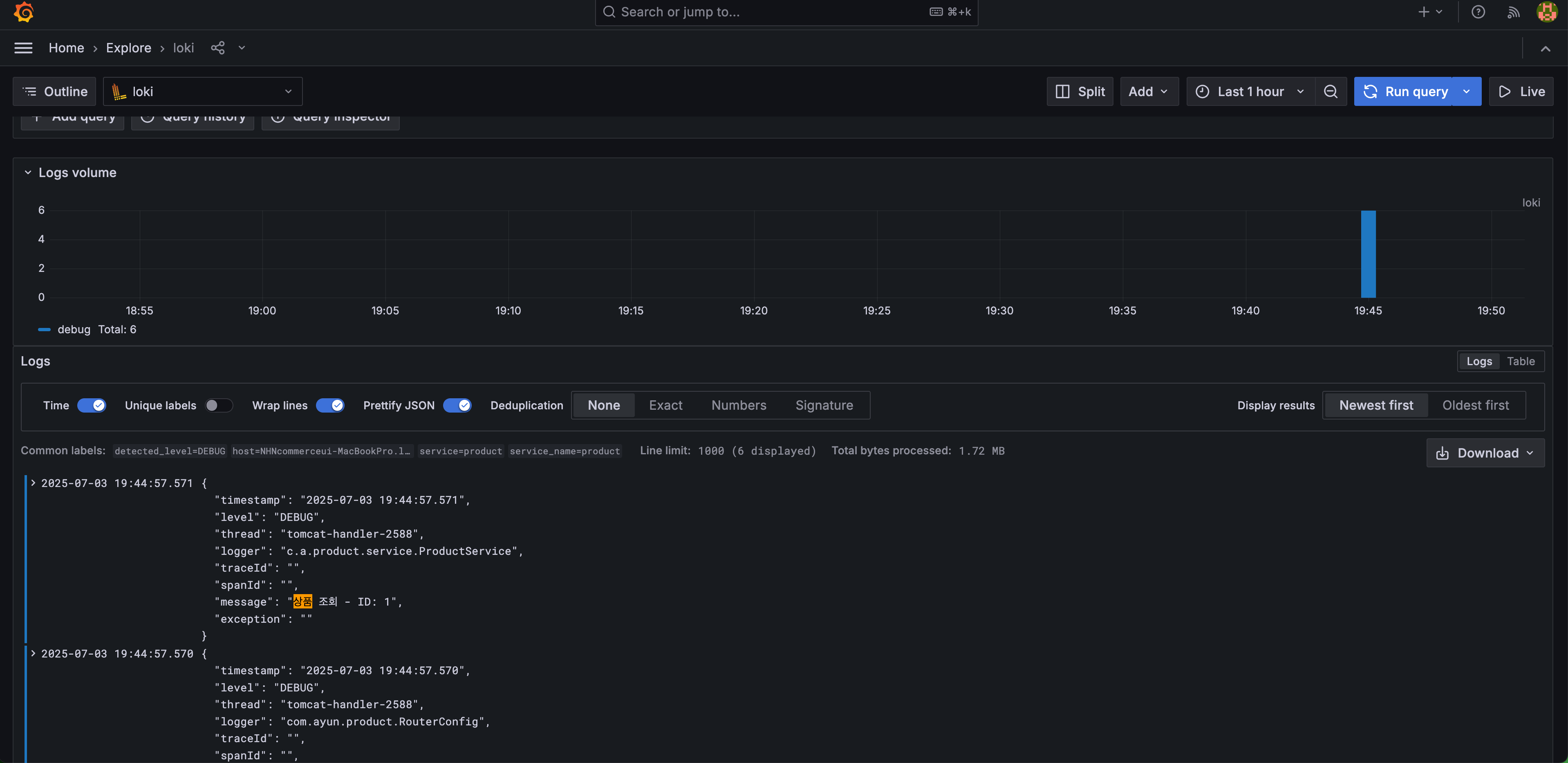Click the loki series label in chart

[x=1531, y=203]
